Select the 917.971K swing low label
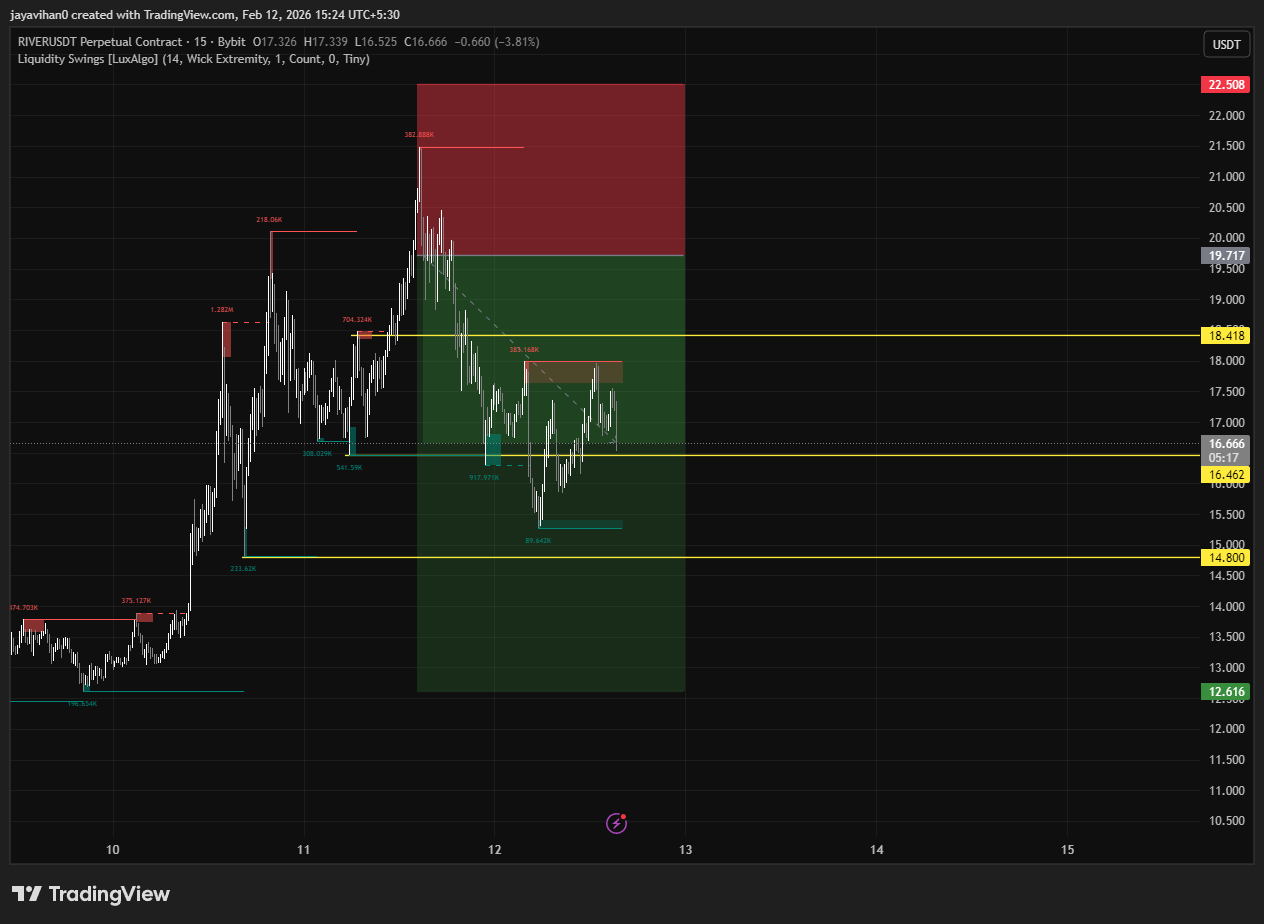This screenshot has height=924, width=1264. tap(484, 478)
